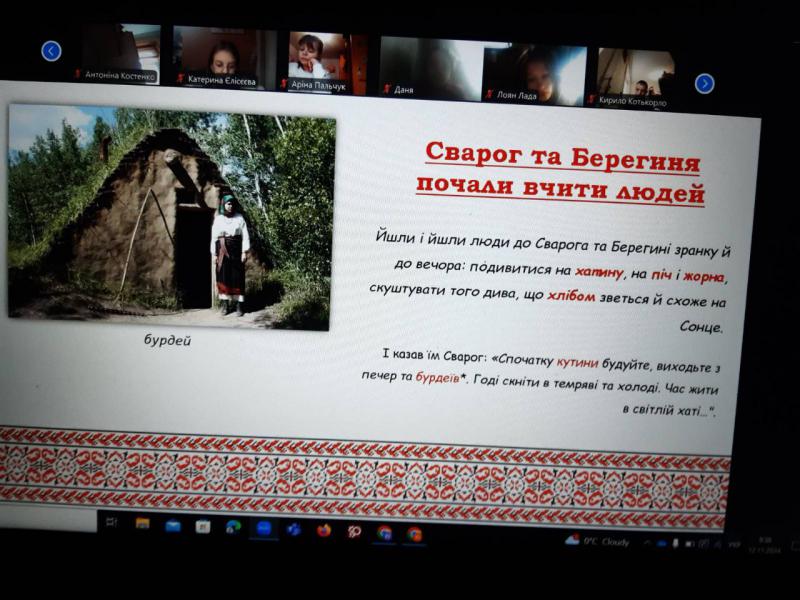Click the бурдей photo on the slide

click(172, 217)
